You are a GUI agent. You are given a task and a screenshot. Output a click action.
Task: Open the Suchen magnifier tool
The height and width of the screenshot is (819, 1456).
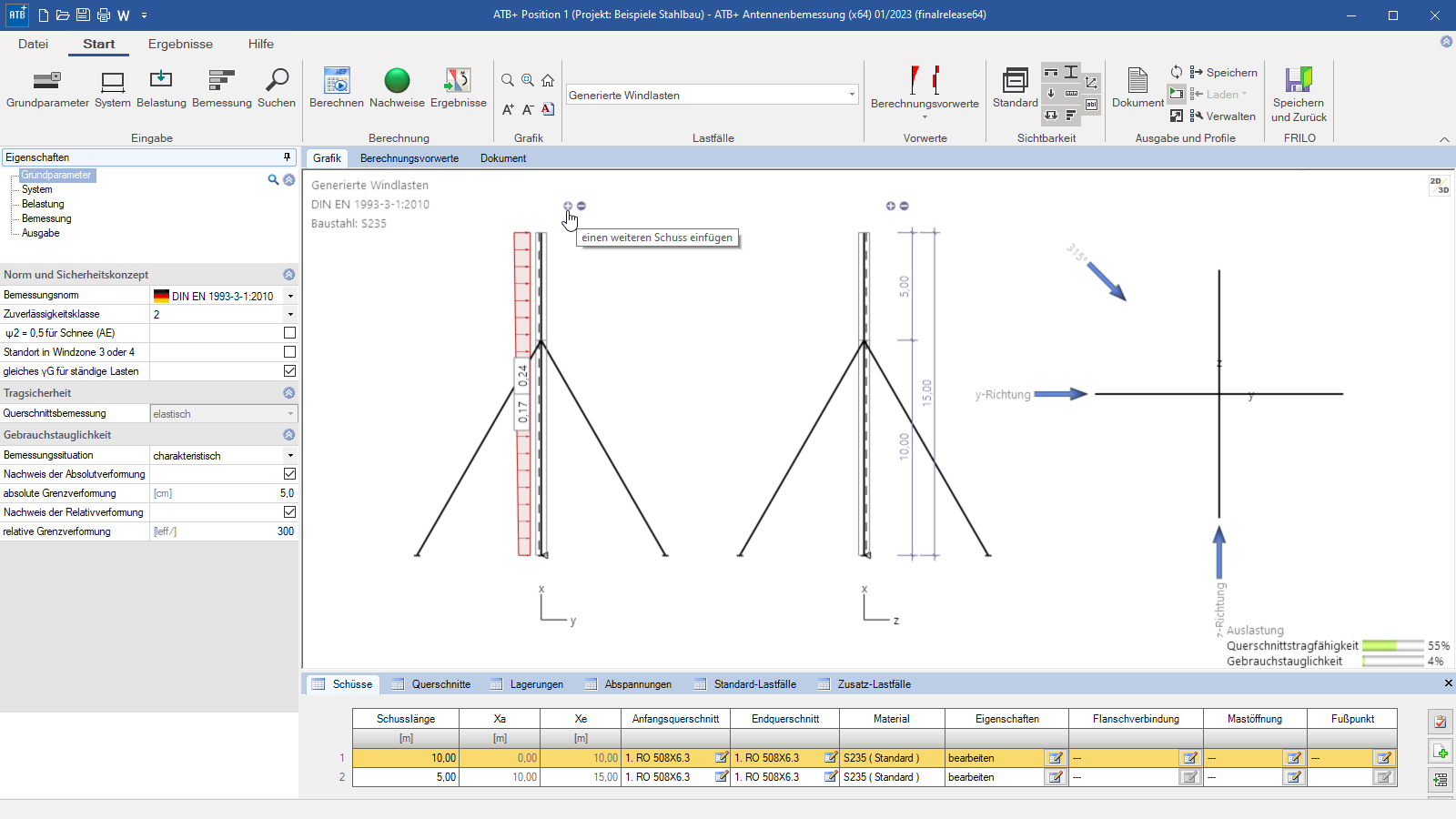point(277,81)
